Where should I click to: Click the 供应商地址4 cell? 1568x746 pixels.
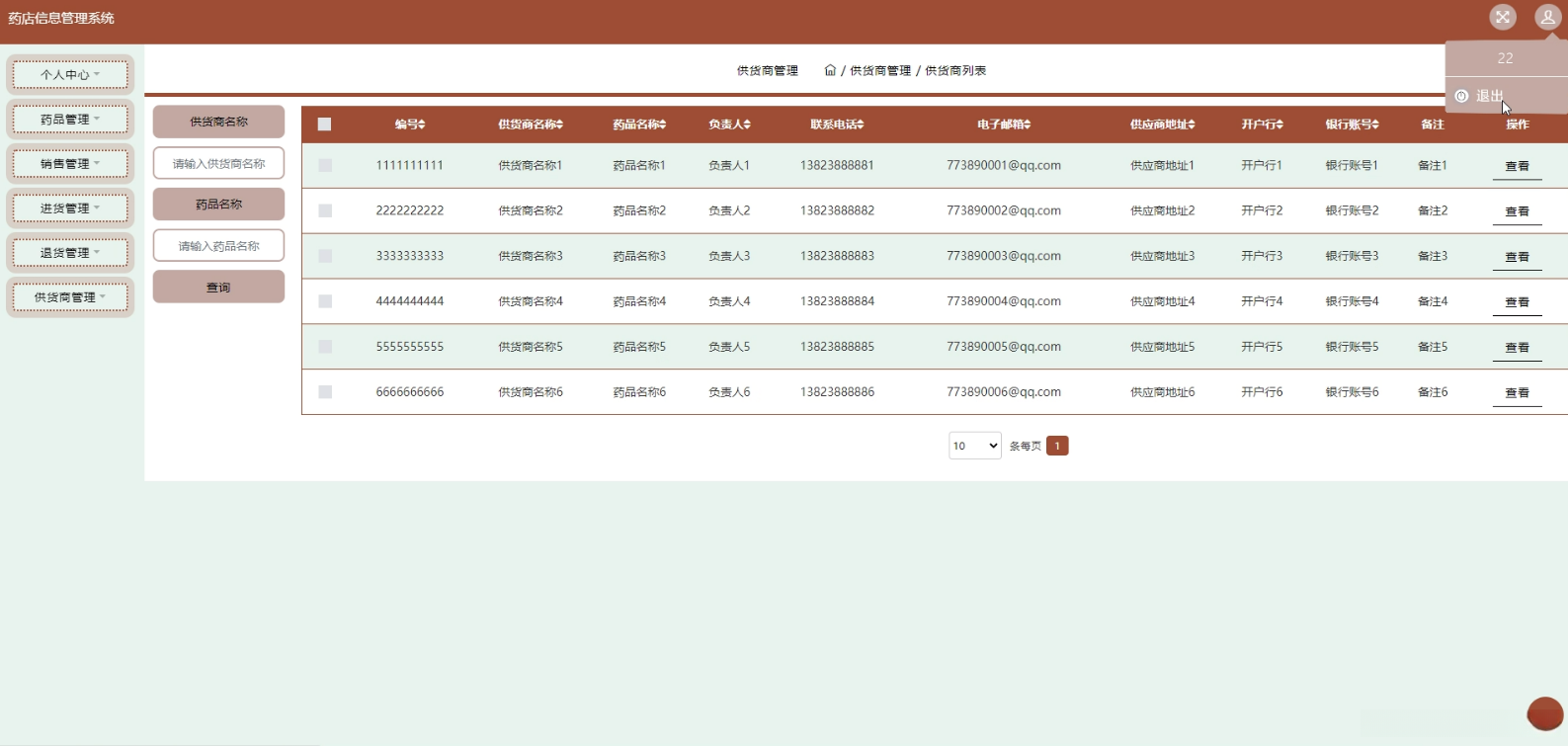pos(1163,302)
